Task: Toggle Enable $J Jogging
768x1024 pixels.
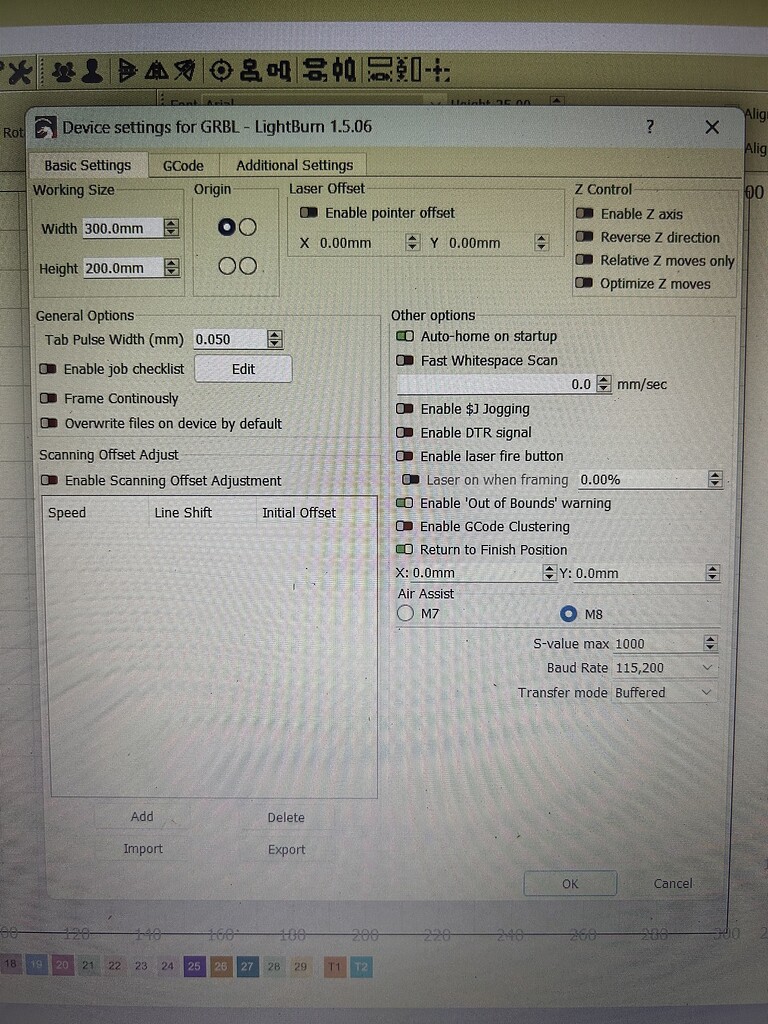Action: tap(405, 408)
